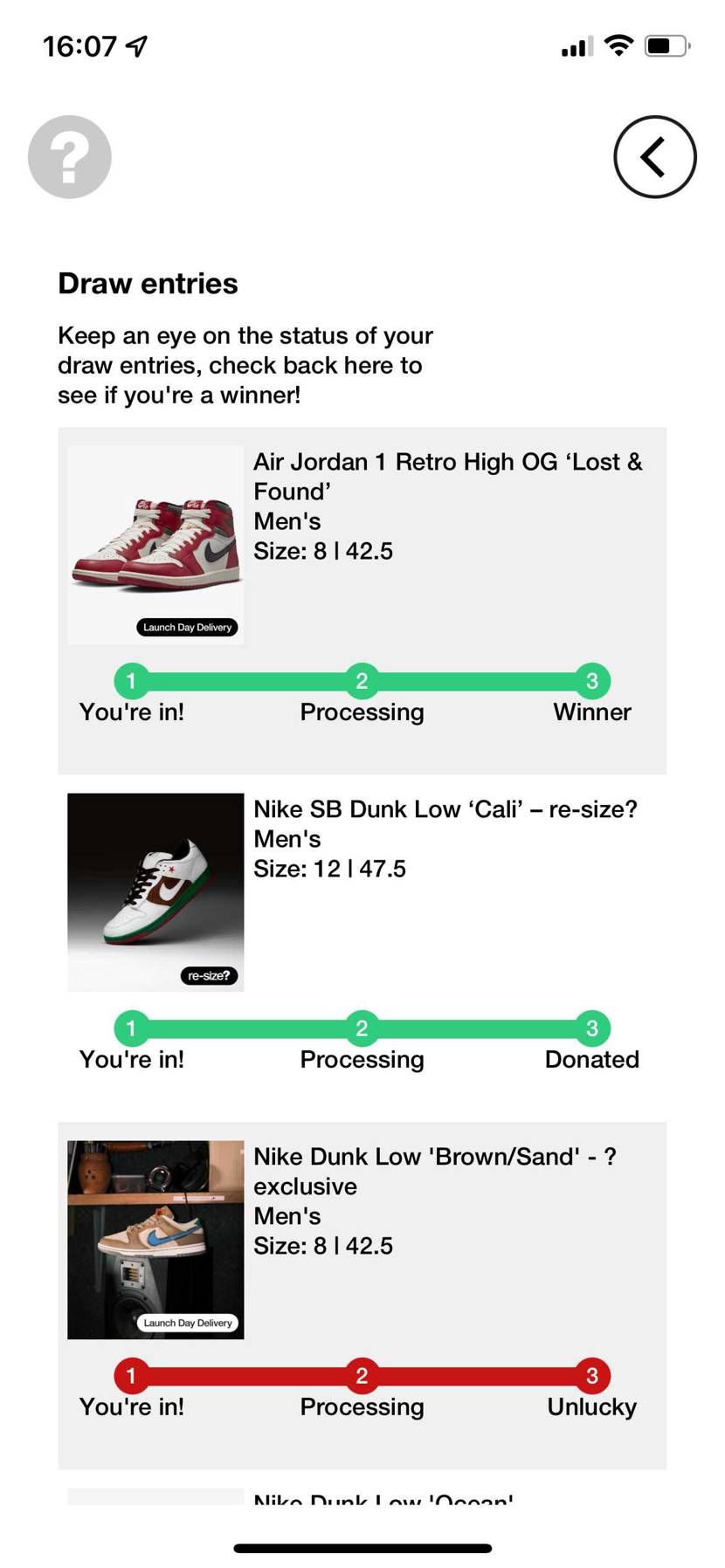725x1568 pixels.
Task: Tap the circled back arrow icon
Action: click(655, 157)
